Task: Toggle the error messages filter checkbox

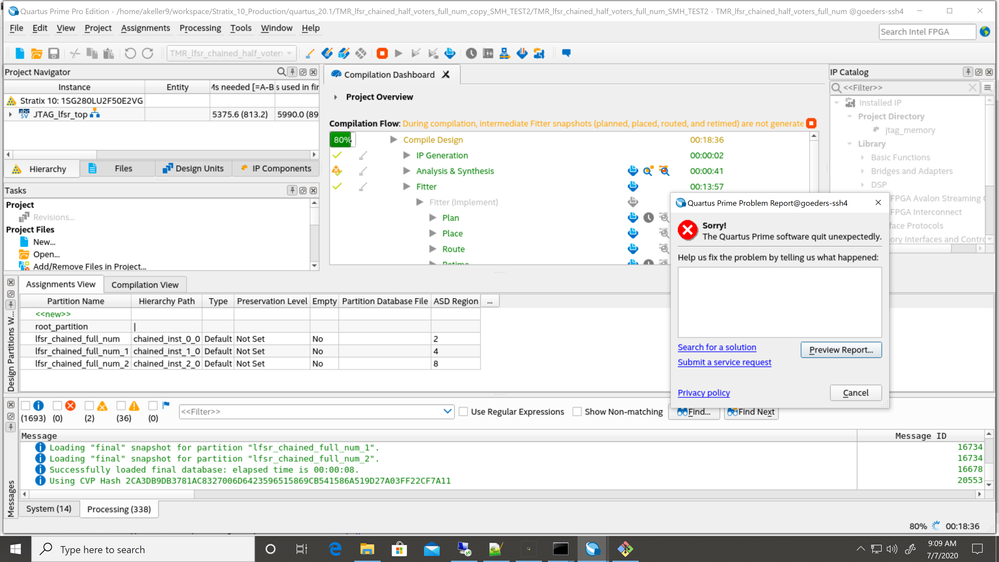Action: (x=57, y=406)
